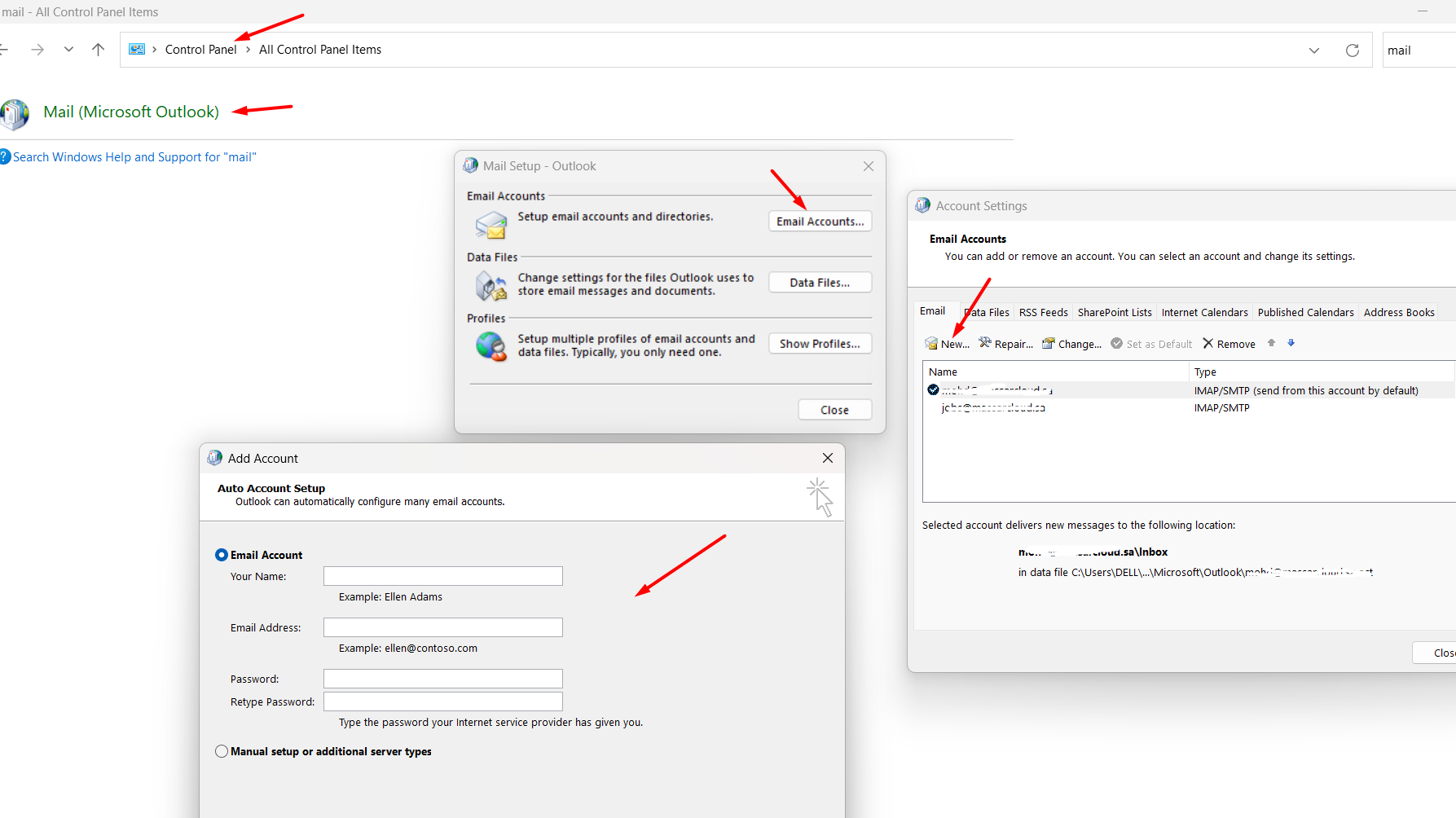Click the Your Name input field
1456x818 pixels.
443,576
